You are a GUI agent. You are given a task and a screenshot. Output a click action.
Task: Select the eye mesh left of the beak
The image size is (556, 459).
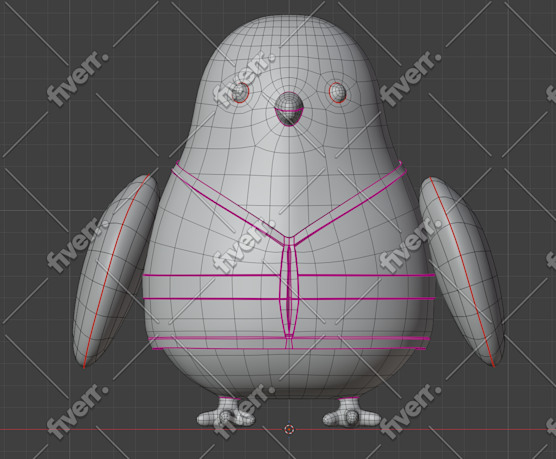[x=240, y=93]
